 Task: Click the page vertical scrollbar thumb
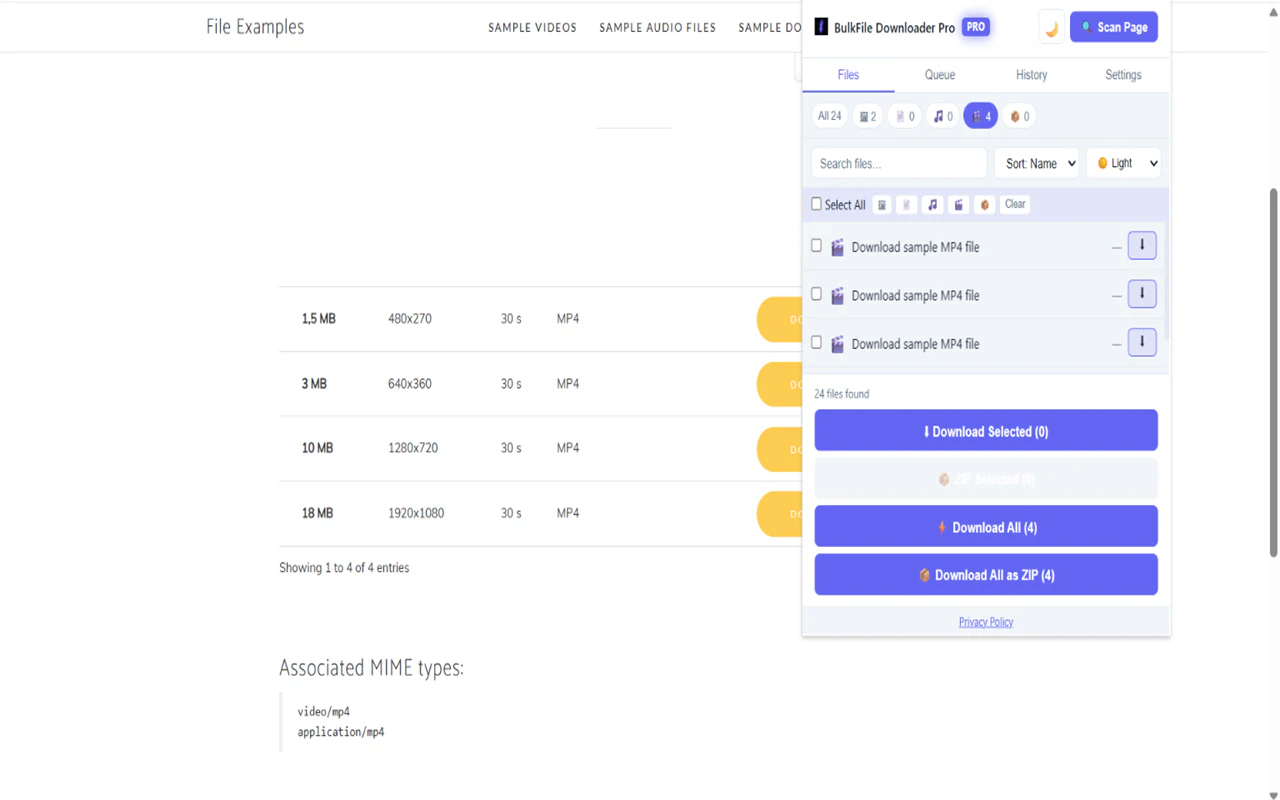pos(1273,372)
